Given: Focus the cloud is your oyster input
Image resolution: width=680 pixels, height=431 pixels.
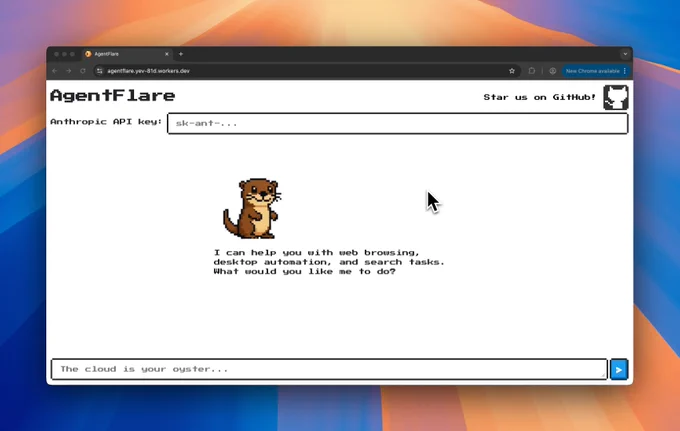Looking at the screenshot, I should (329, 369).
